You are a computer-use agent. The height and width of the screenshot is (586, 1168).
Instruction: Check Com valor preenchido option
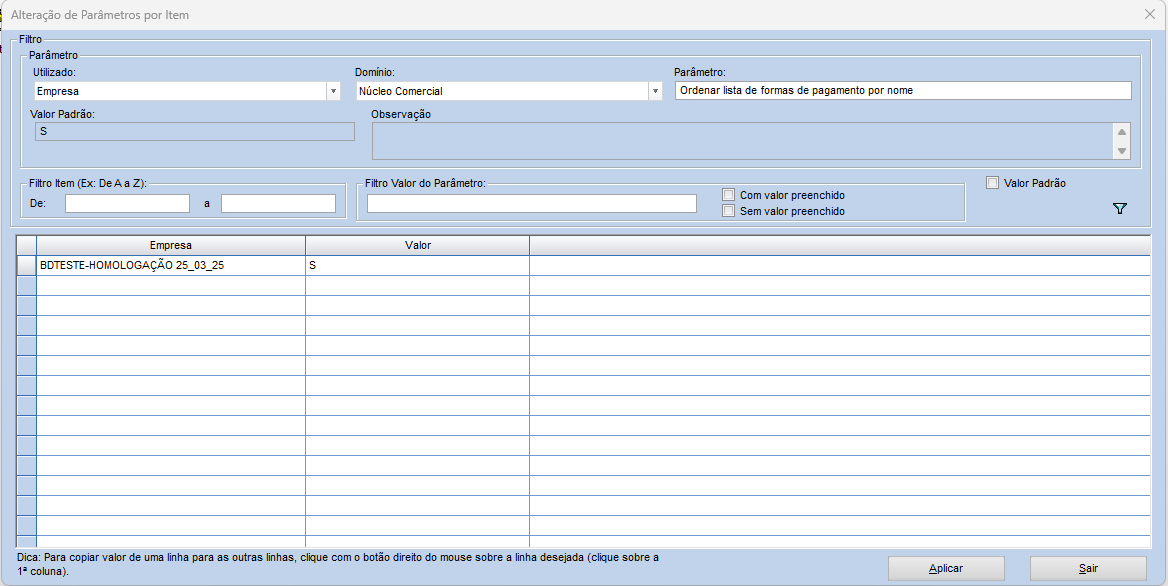(x=728, y=195)
